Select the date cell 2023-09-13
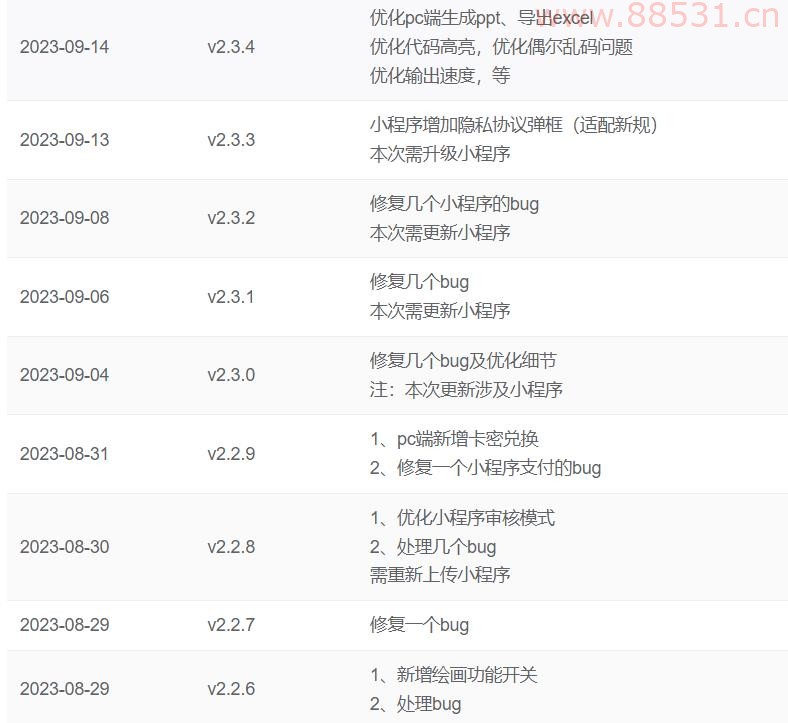The height and width of the screenshot is (723, 788). pyautogui.click(x=64, y=140)
